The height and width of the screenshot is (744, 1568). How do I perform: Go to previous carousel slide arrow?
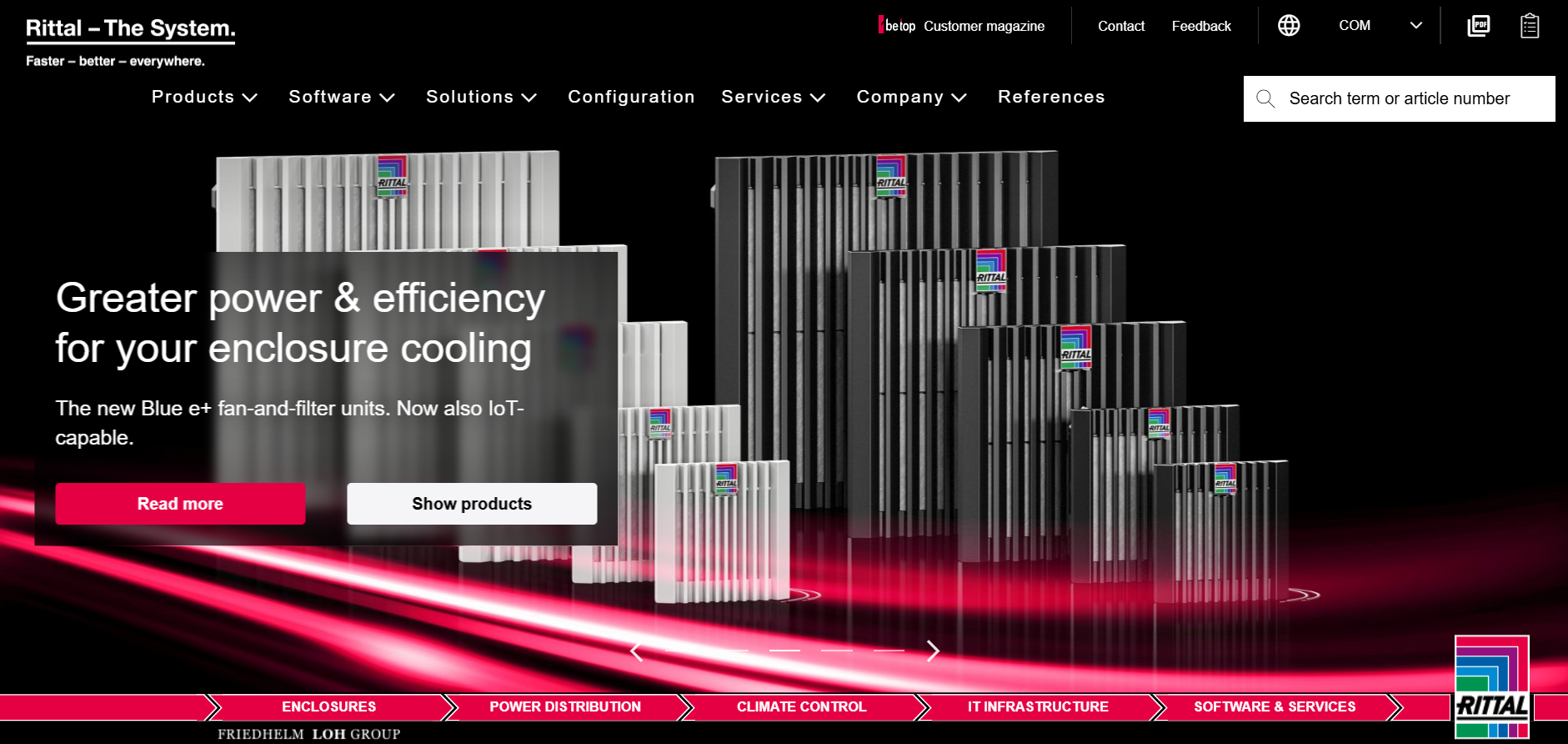[637, 651]
